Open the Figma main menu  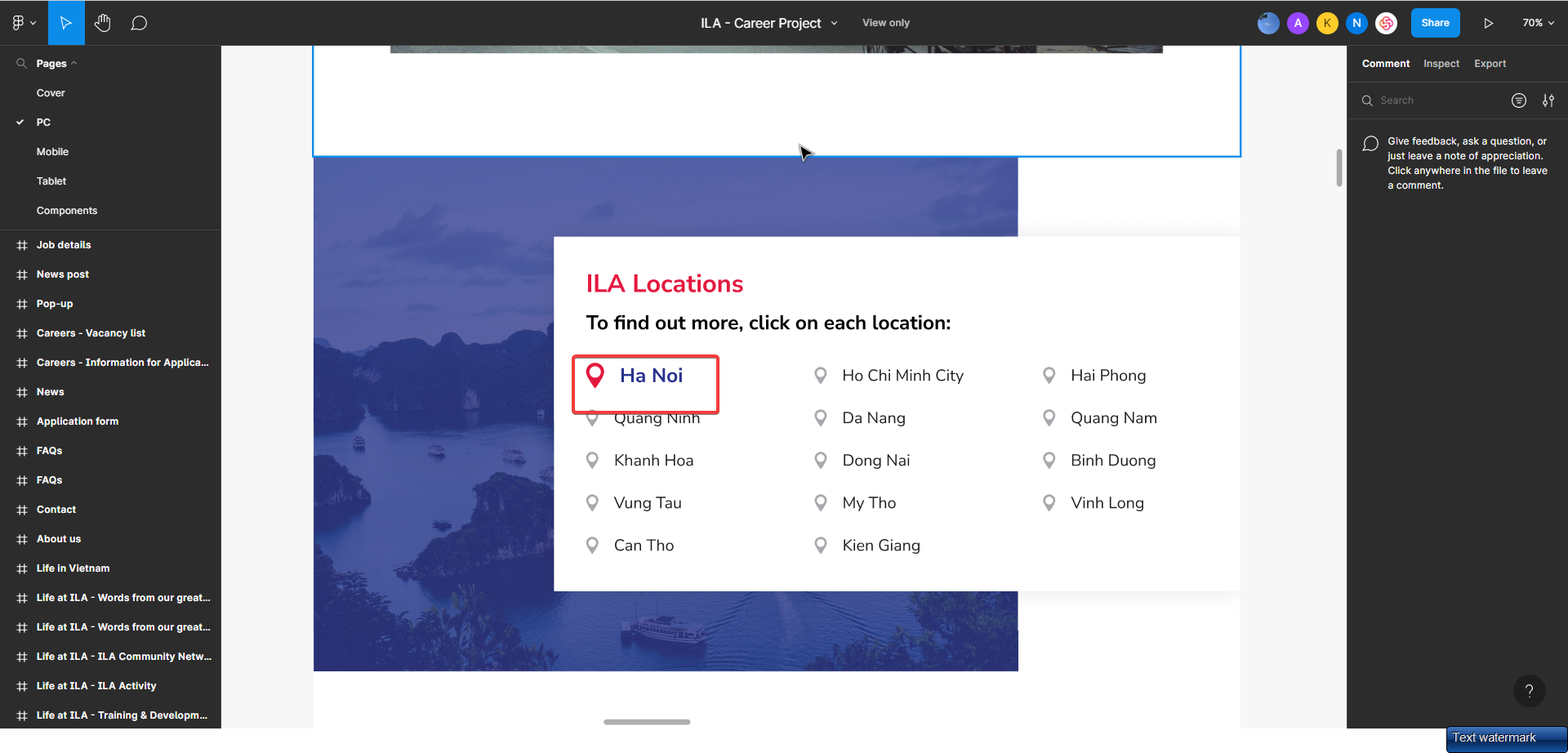(x=24, y=23)
